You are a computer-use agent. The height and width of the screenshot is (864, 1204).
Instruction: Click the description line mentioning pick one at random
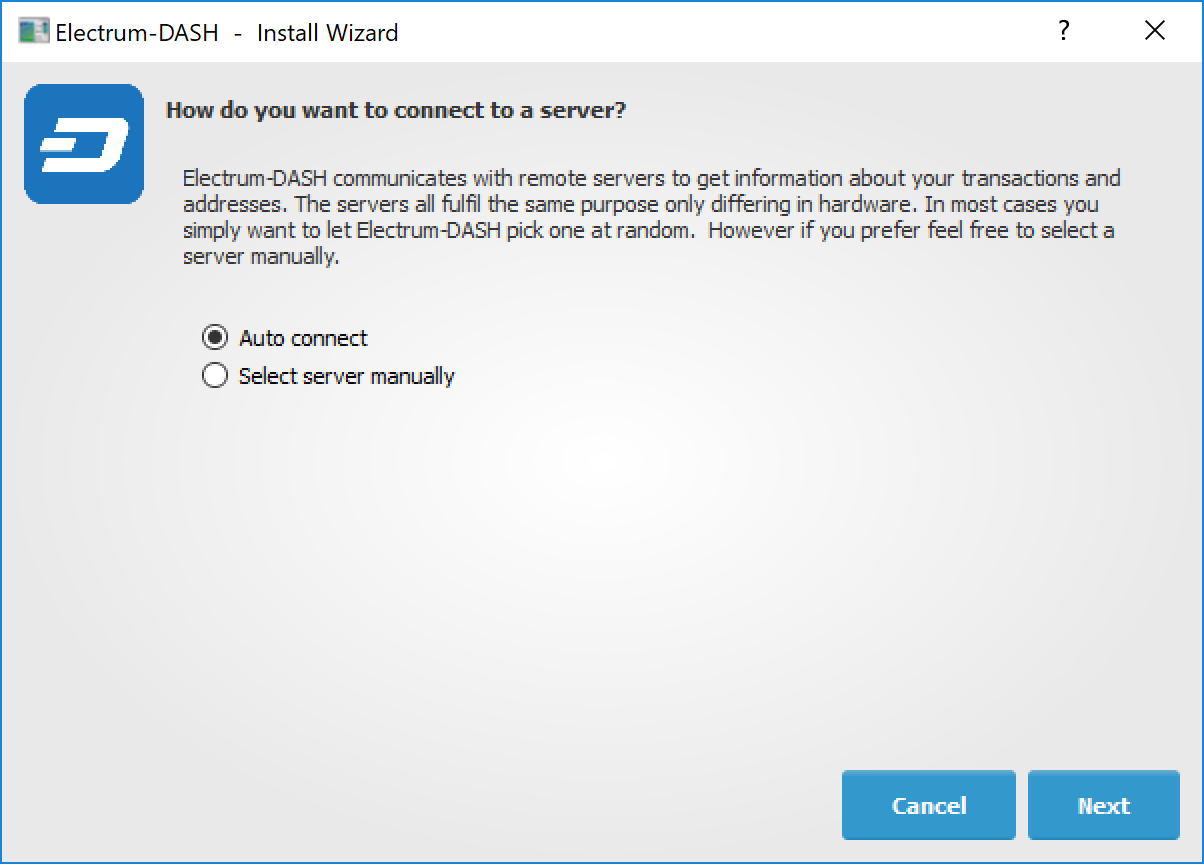click(x=648, y=231)
